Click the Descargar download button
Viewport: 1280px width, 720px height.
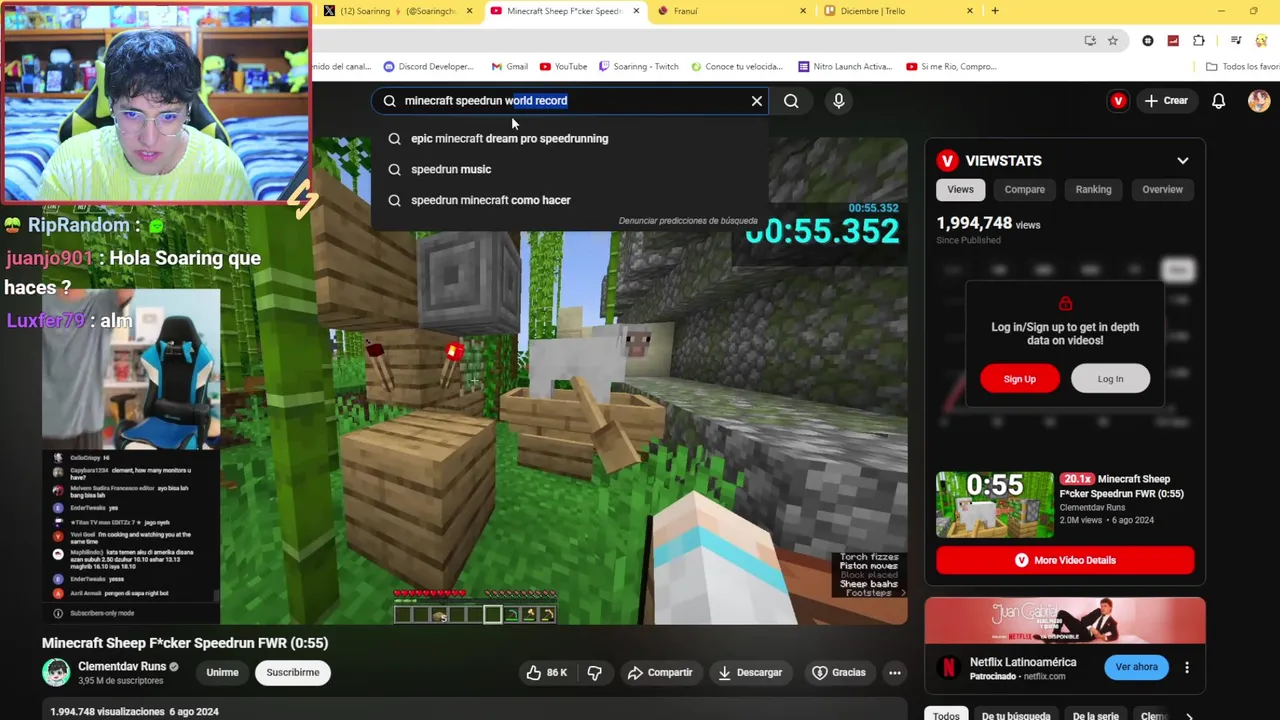750,672
